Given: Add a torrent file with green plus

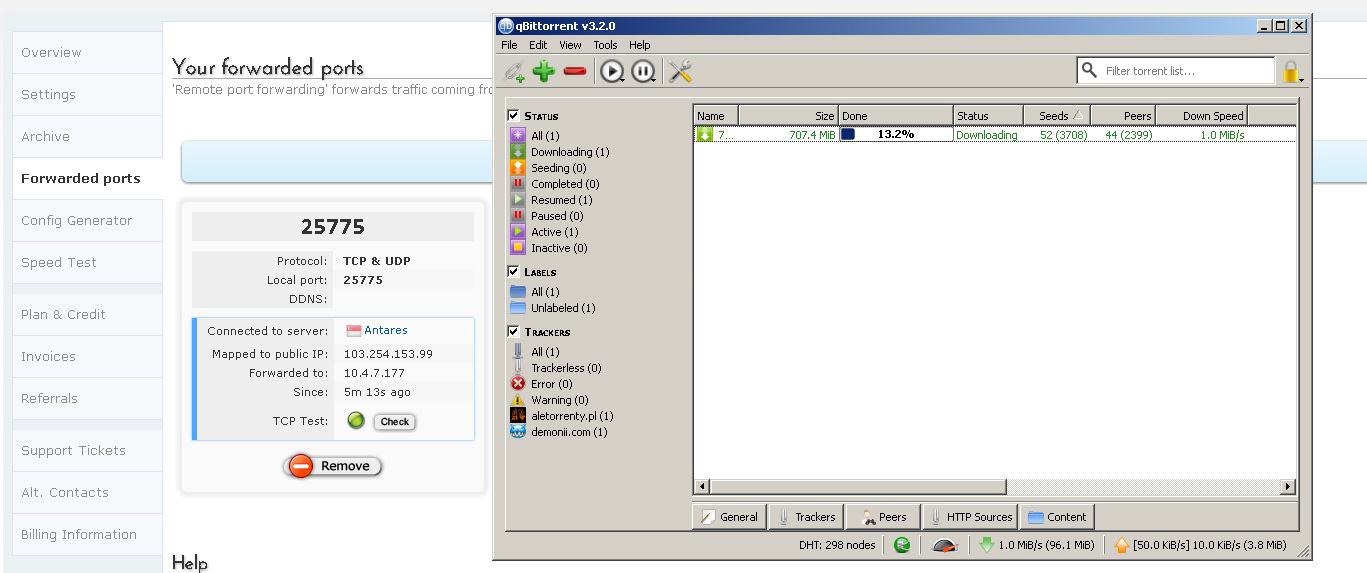Looking at the screenshot, I should click(543, 71).
